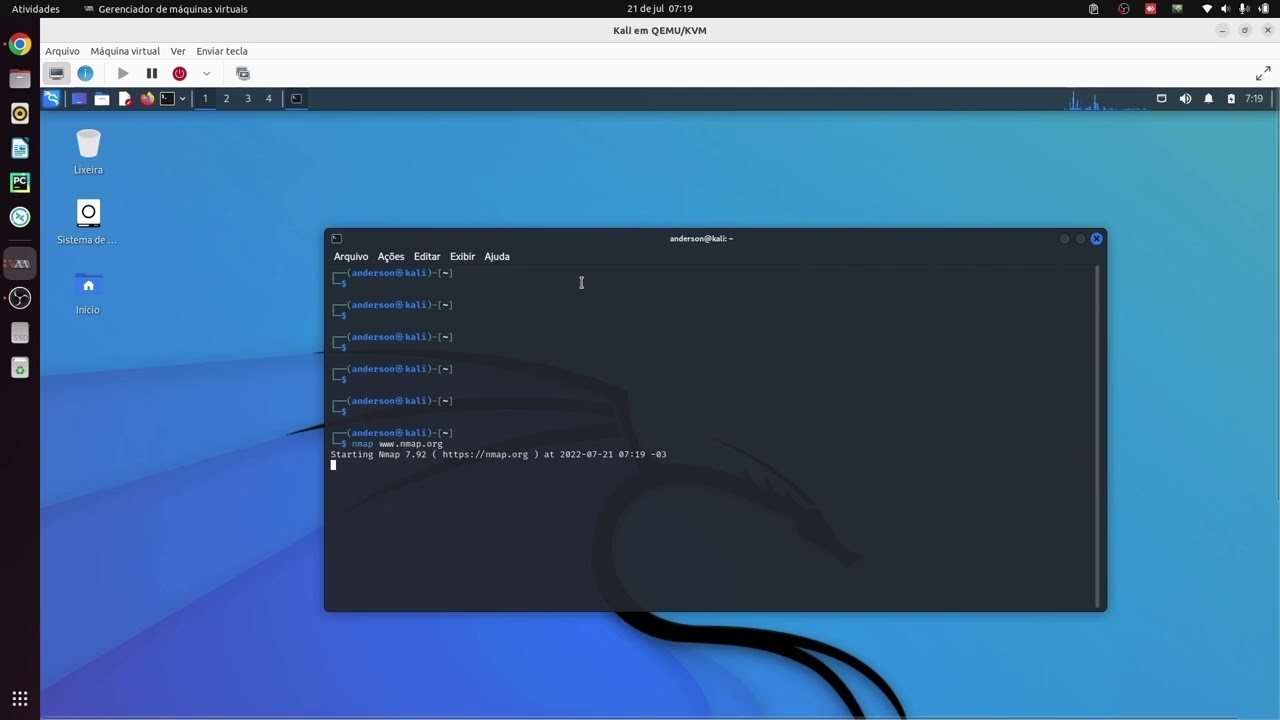This screenshot has height=720, width=1280.
Task: Pause the Kali virtual machine
Action: coord(152,73)
